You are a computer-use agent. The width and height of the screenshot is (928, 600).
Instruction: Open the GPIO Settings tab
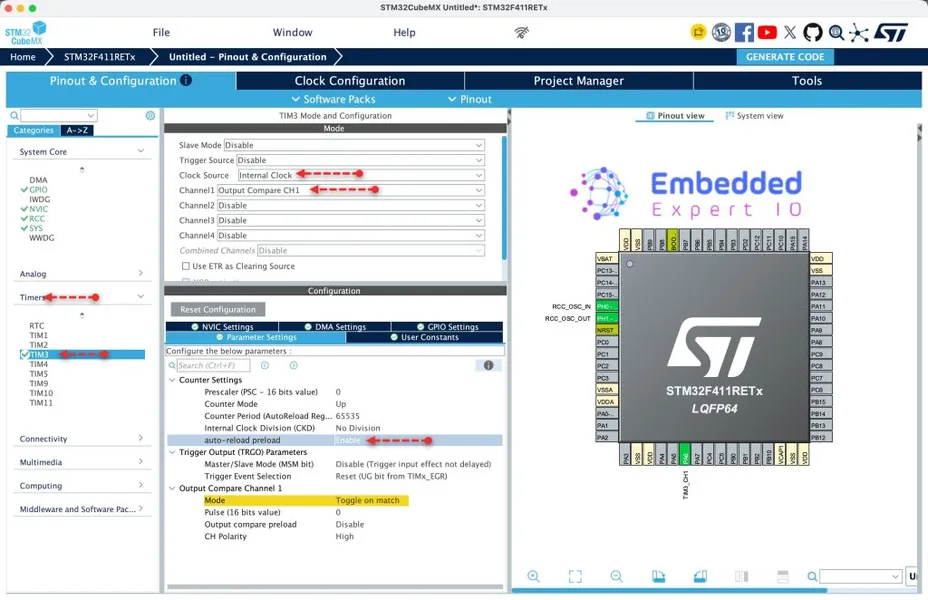447,327
